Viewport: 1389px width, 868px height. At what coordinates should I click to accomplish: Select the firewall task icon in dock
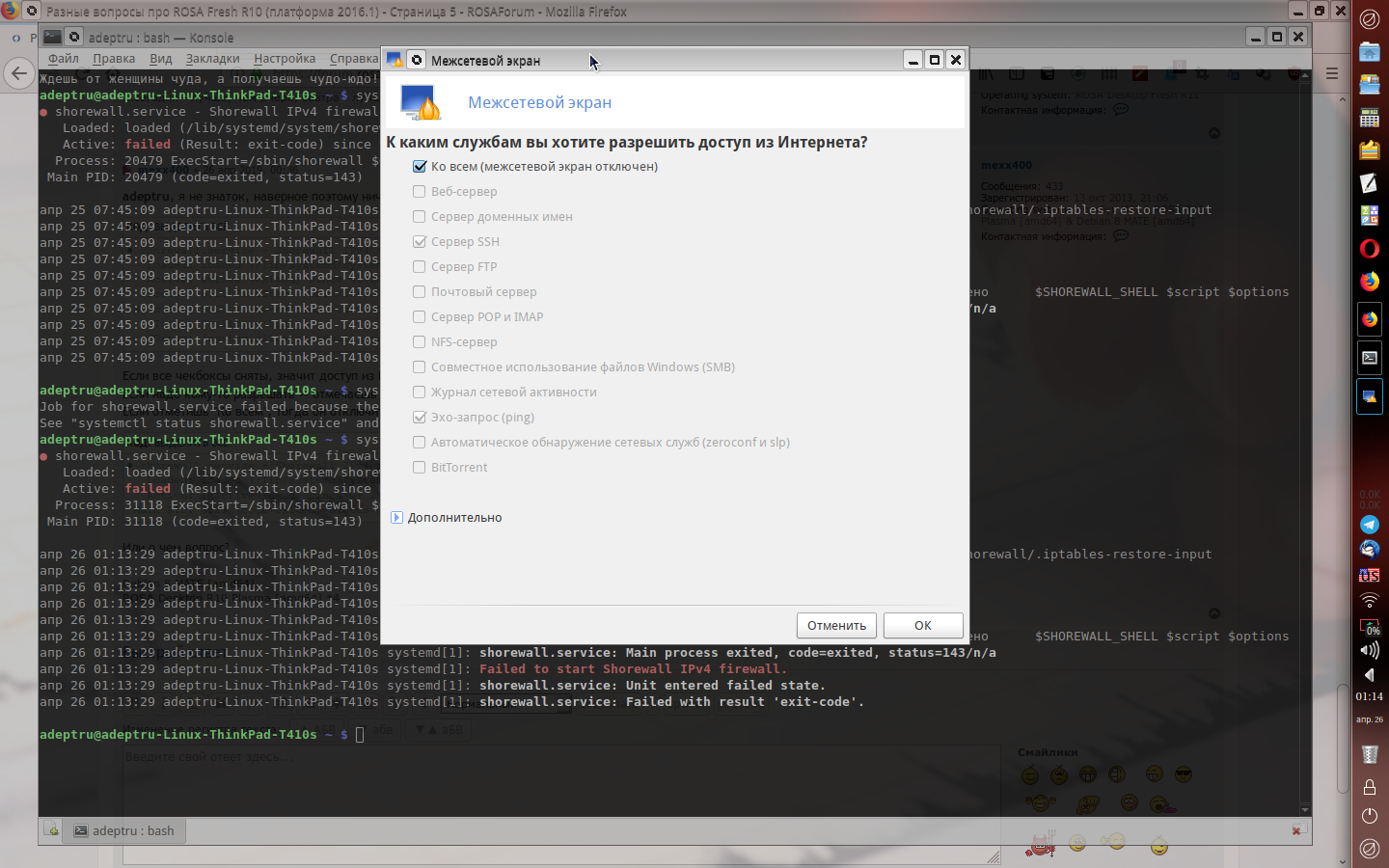point(1370,396)
